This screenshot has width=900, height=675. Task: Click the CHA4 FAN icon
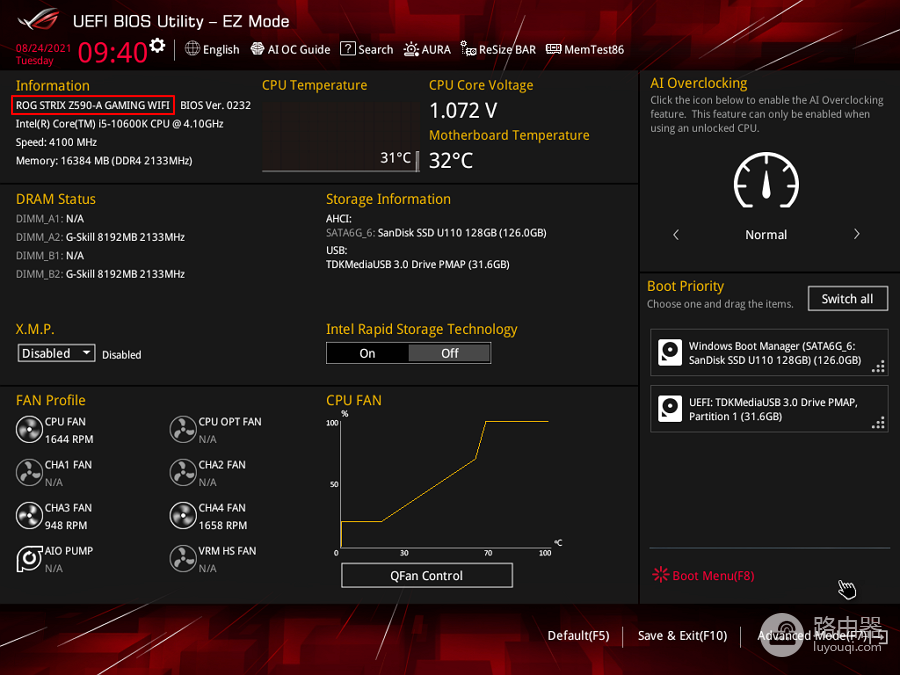[183, 515]
